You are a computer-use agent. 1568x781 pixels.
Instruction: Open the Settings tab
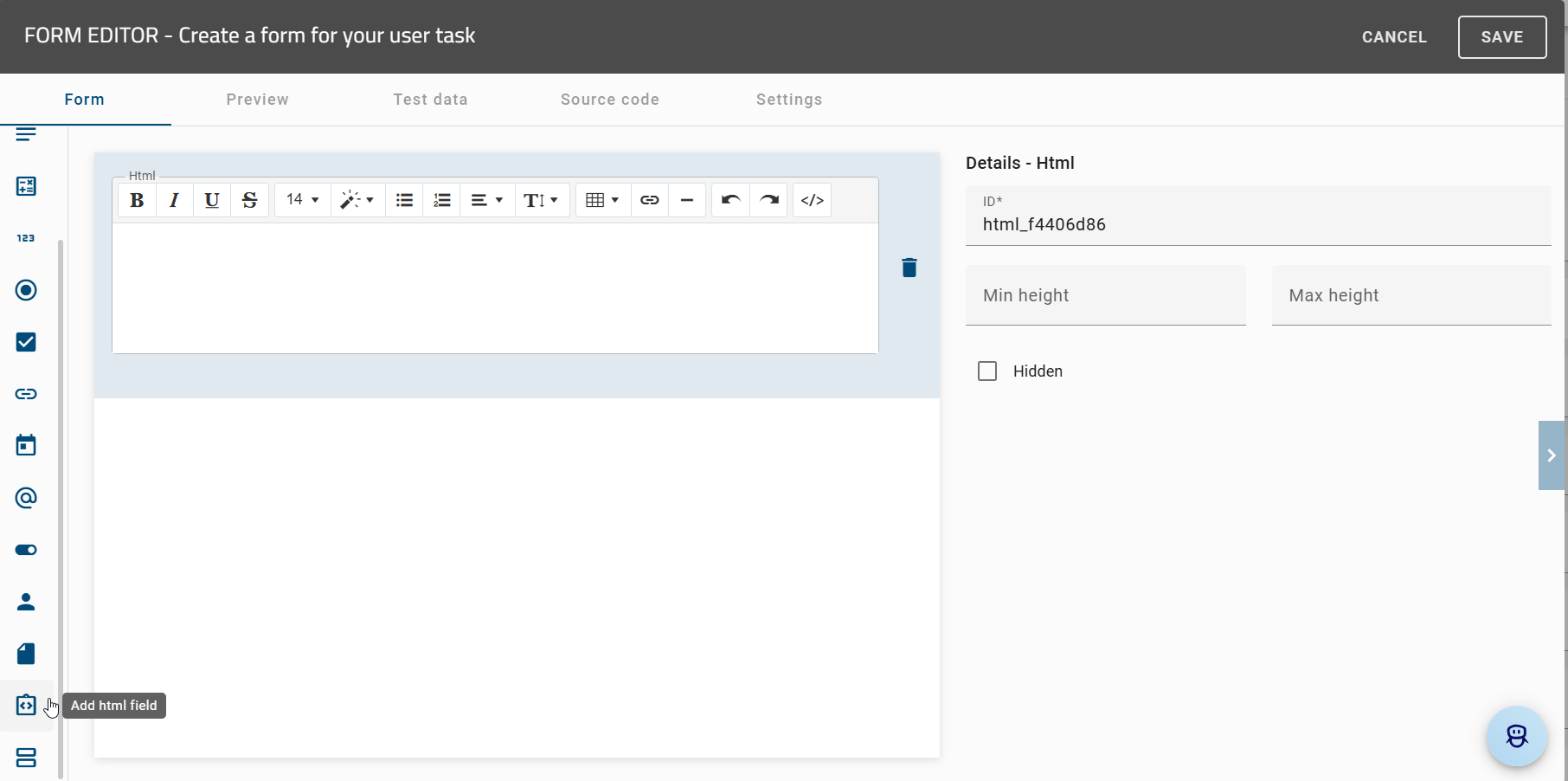coord(789,100)
